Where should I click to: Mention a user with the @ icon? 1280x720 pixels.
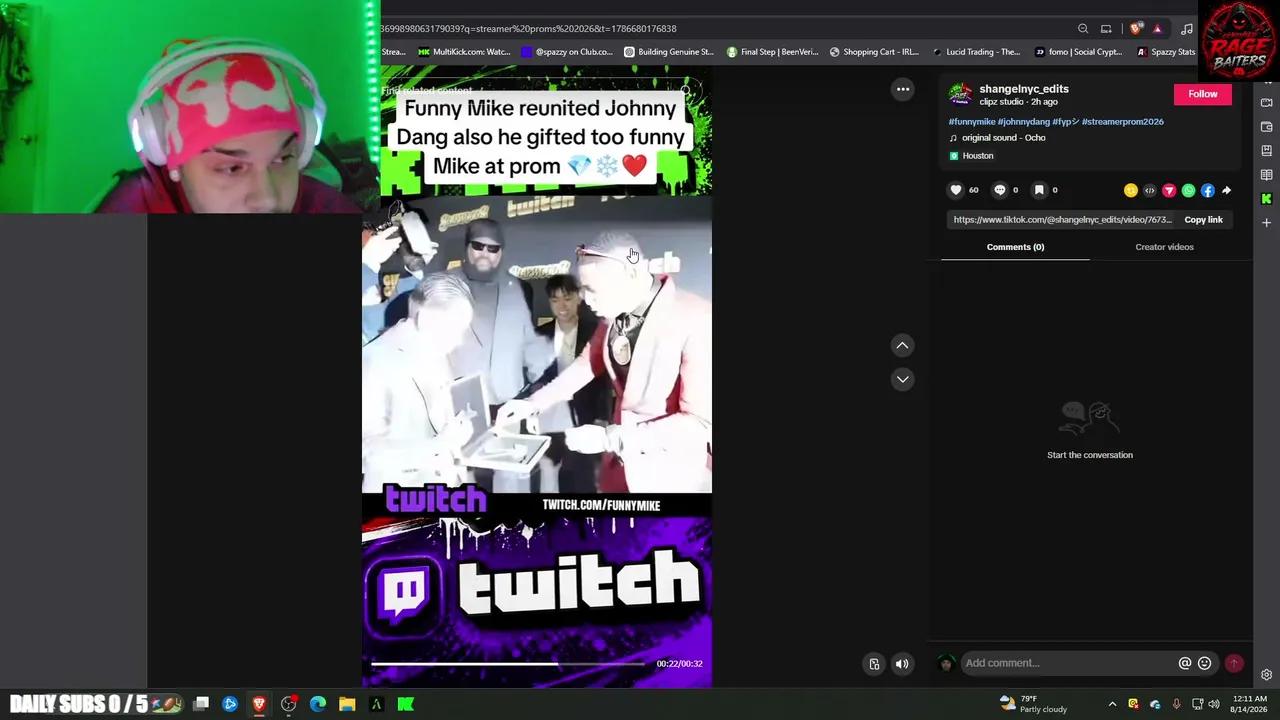coord(1185,663)
